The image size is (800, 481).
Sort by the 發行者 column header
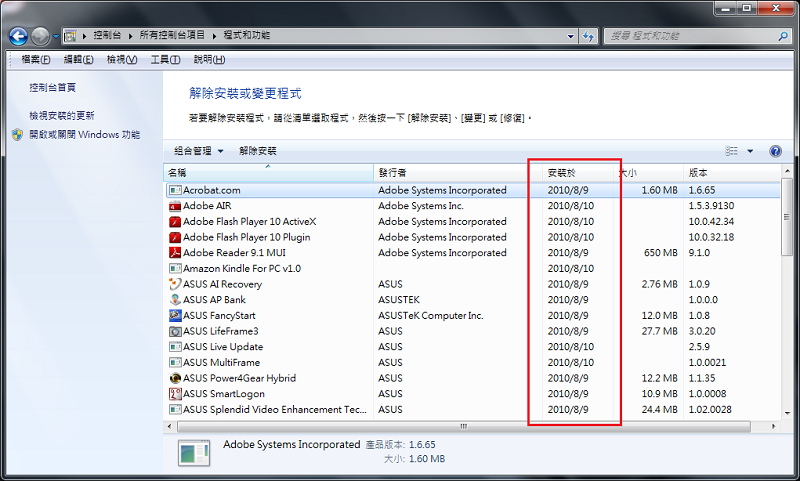point(458,173)
